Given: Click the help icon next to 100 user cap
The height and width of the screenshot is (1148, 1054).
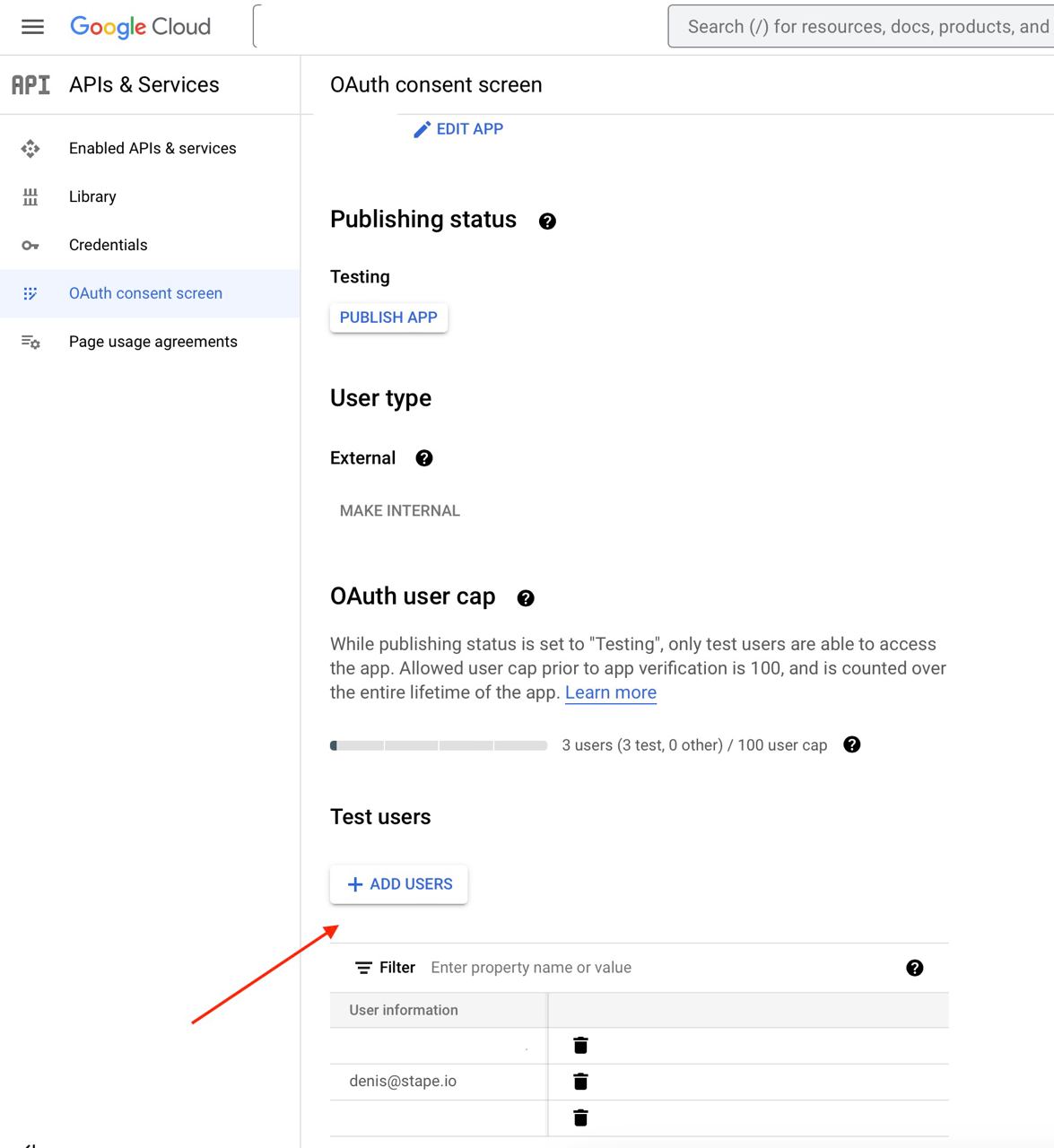Looking at the screenshot, I should [852, 744].
